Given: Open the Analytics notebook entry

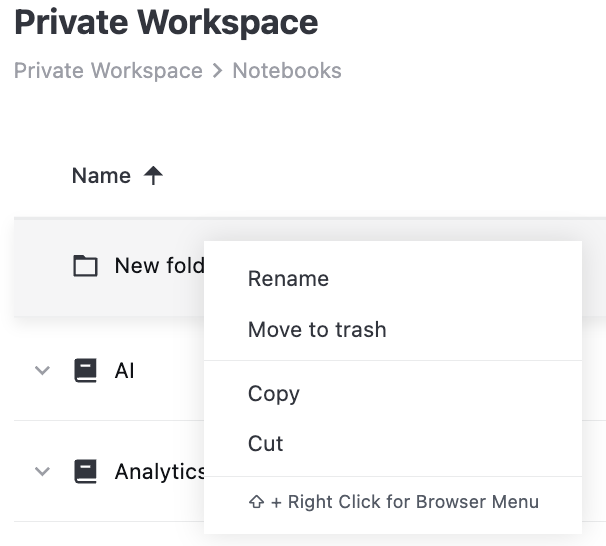Looking at the screenshot, I should 159,471.
